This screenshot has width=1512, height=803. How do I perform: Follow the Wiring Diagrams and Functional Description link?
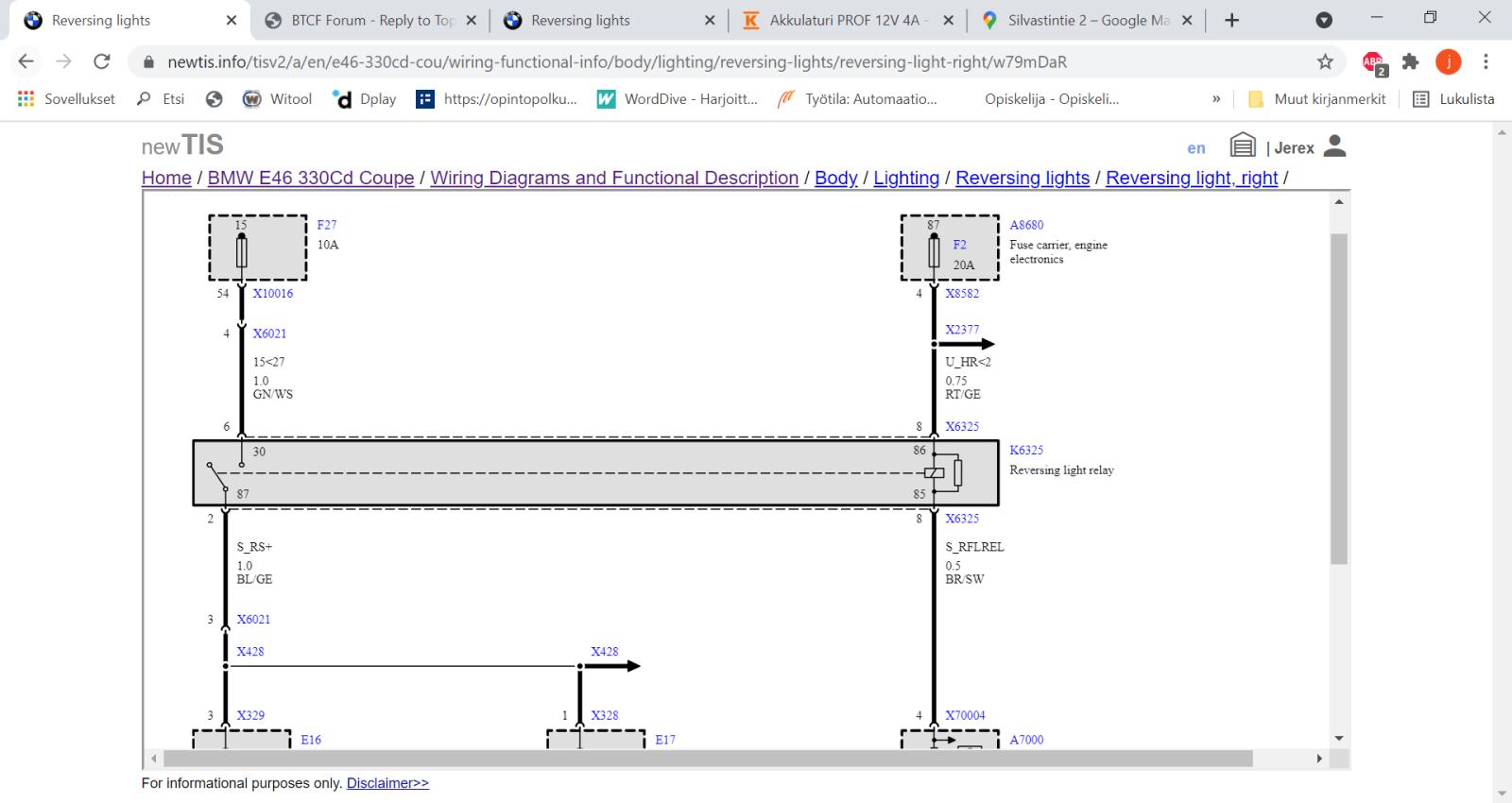click(x=614, y=178)
